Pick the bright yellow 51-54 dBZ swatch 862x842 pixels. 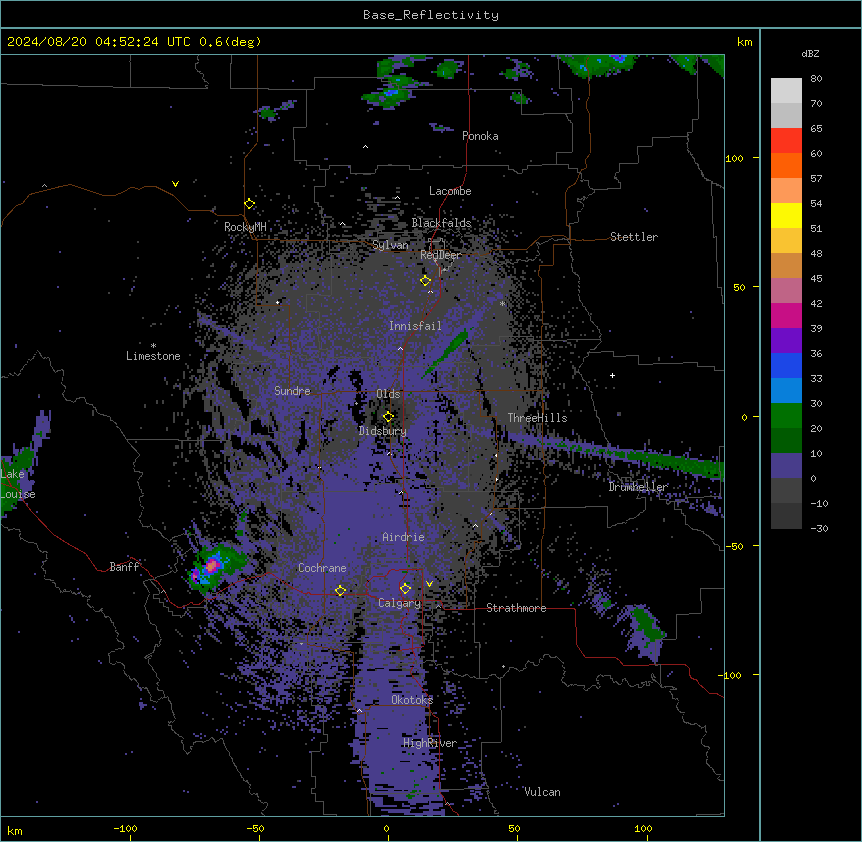pyautogui.click(x=786, y=215)
